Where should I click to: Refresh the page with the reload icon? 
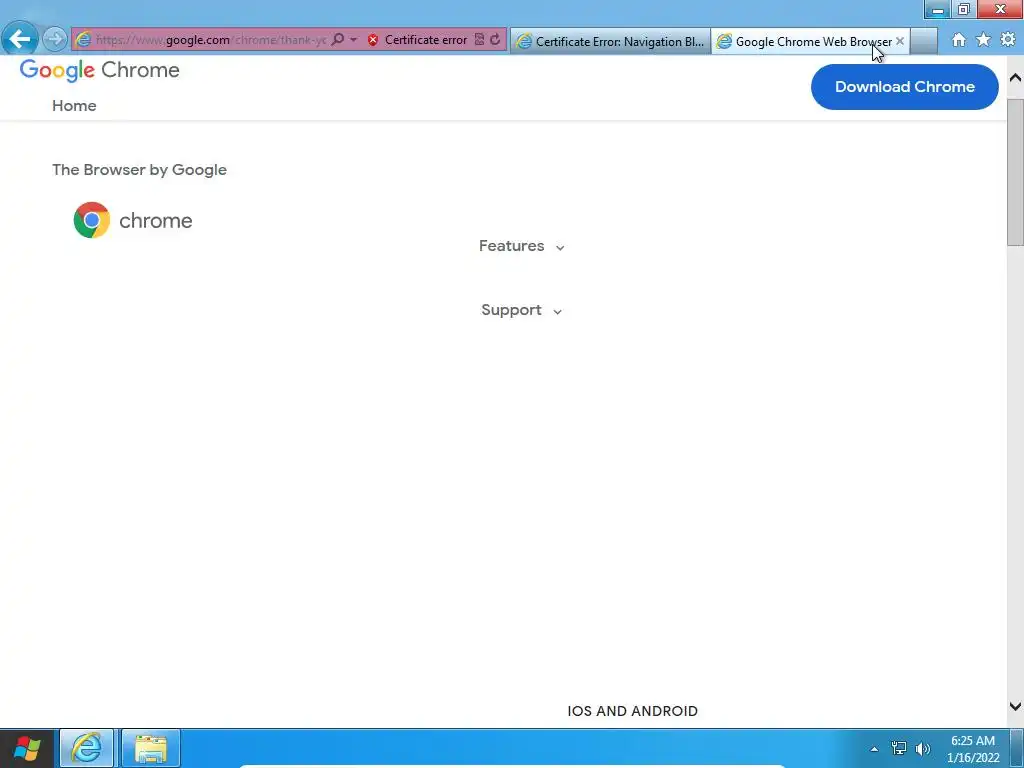495,39
